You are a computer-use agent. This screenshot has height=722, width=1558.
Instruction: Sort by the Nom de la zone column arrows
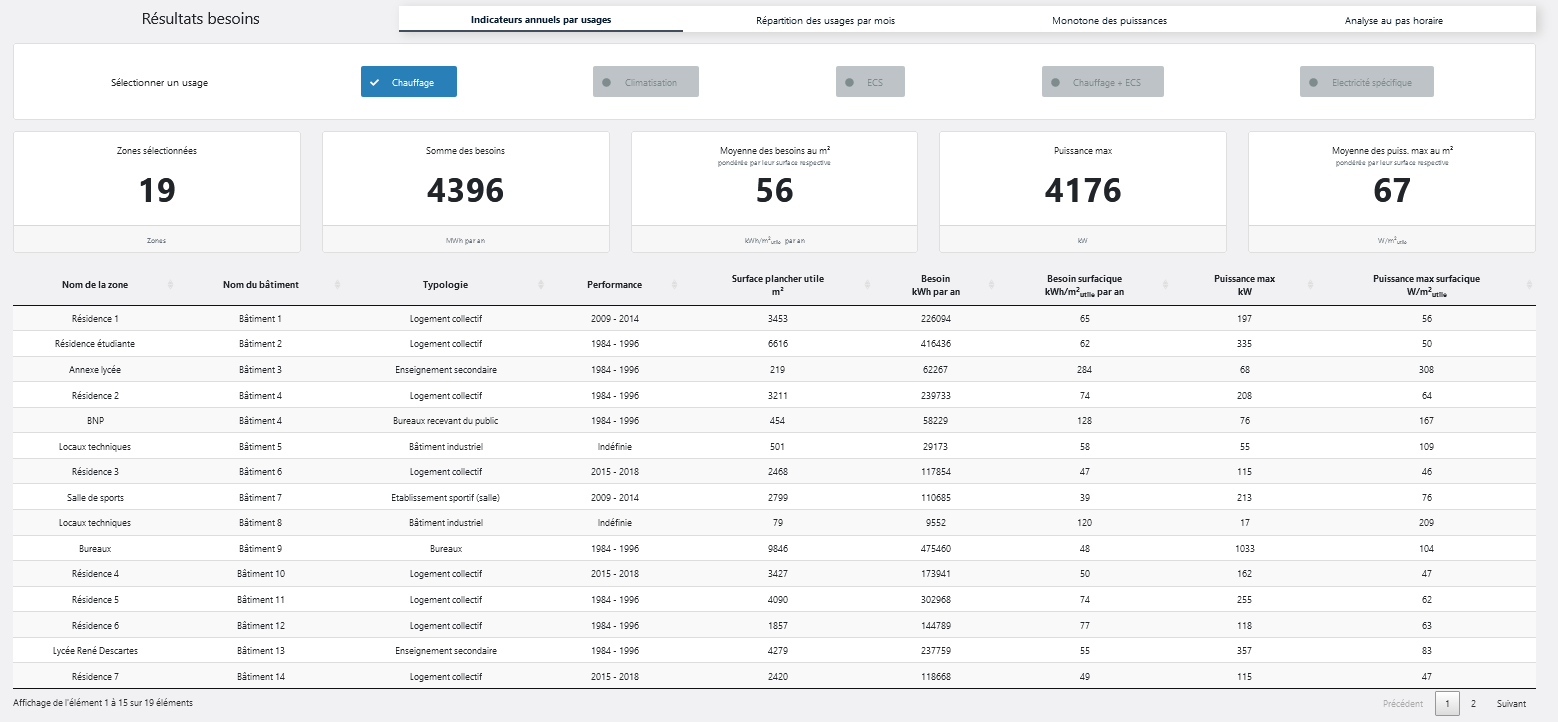(171, 285)
